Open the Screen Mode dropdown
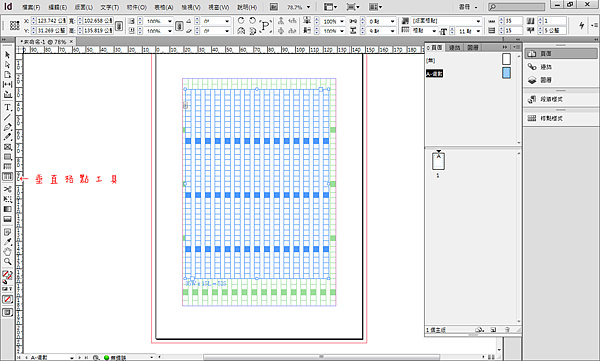600x361 pixels. click(353, 7)
